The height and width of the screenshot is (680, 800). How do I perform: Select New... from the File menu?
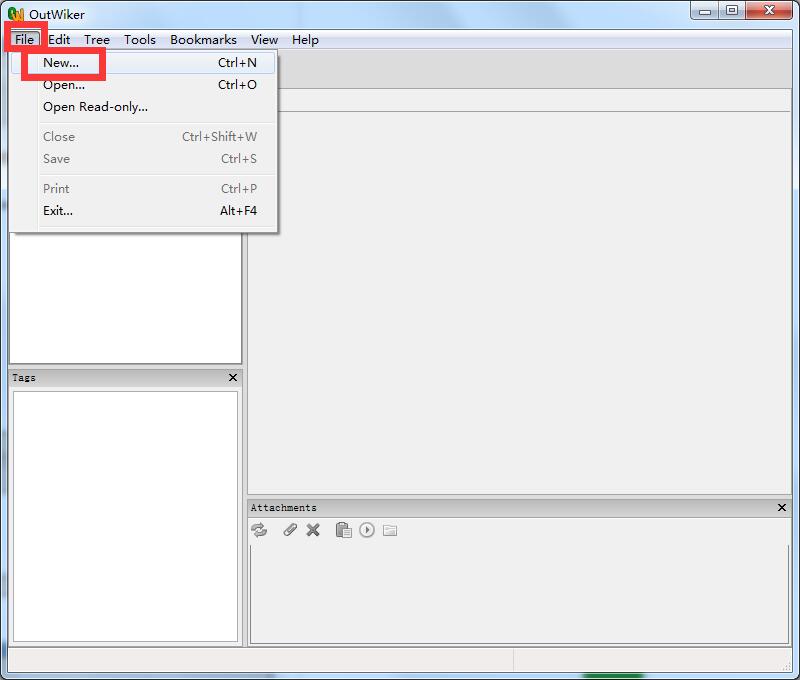[63, 62]
